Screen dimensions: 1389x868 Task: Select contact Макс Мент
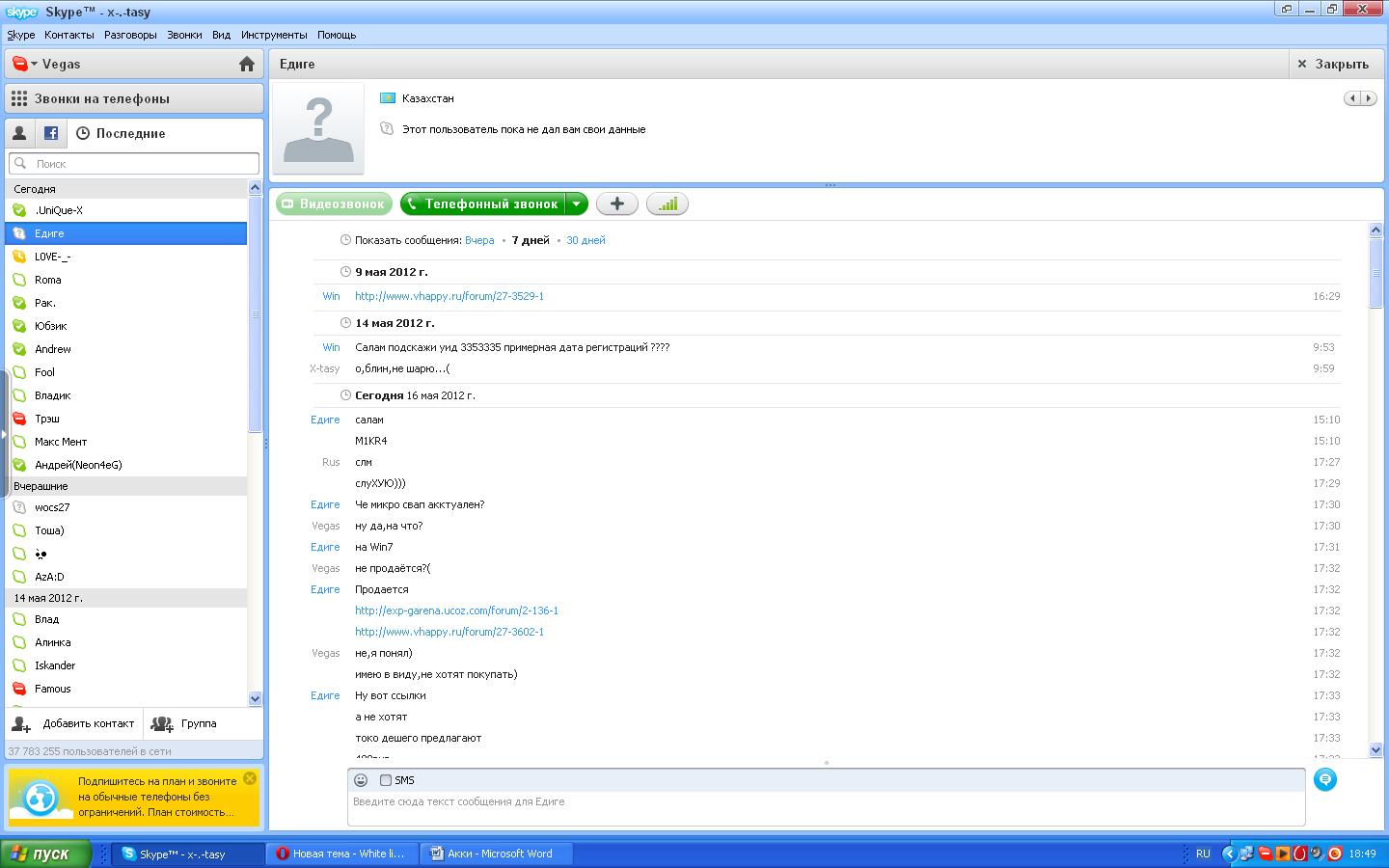126,442
